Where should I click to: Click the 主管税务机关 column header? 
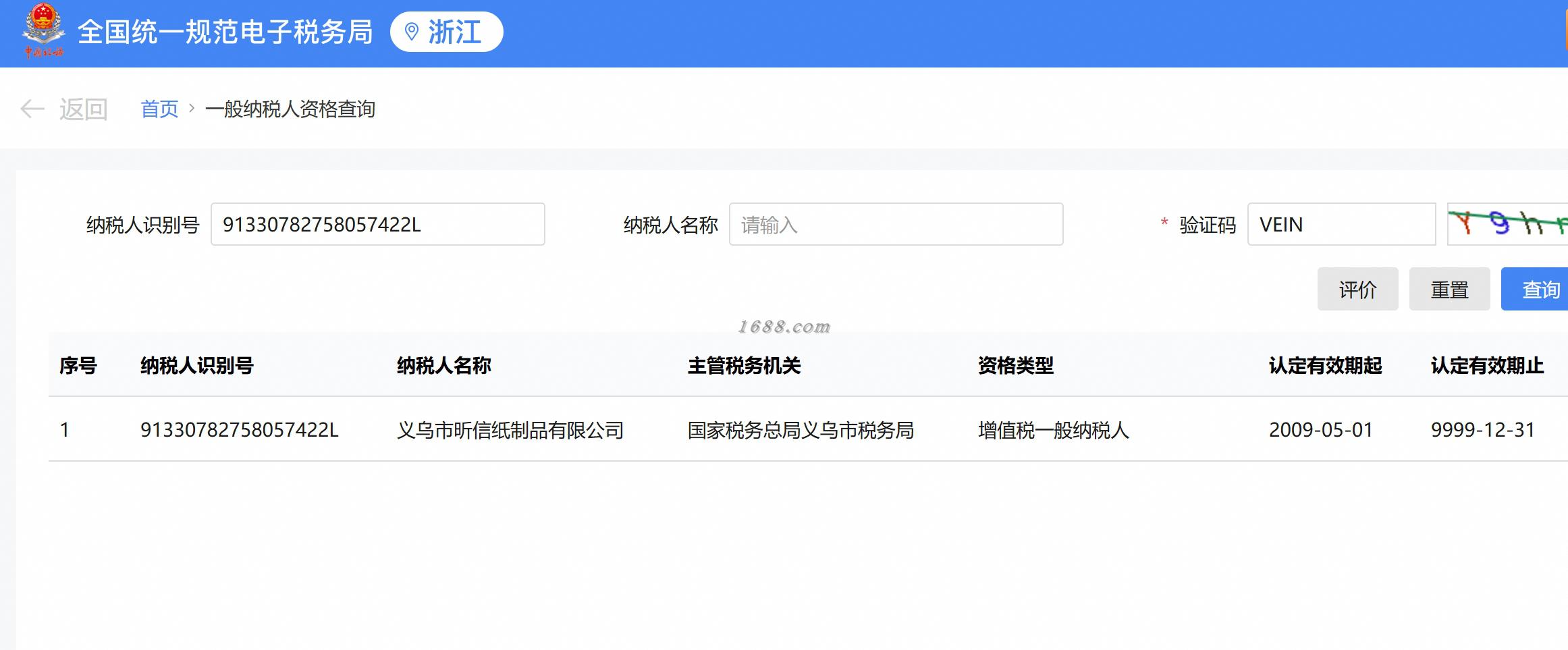click(745, 365)
